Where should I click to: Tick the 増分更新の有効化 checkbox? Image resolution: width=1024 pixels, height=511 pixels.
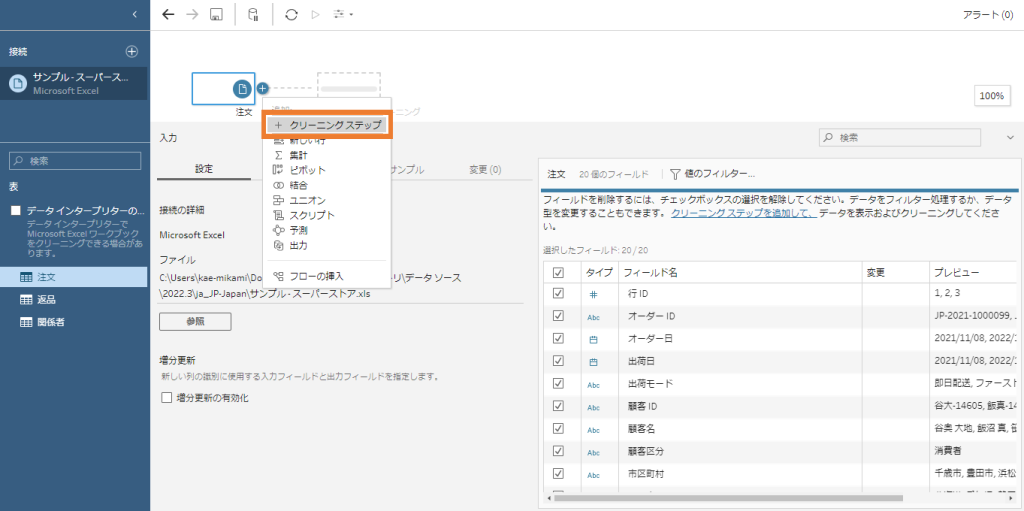pos(167,397)
